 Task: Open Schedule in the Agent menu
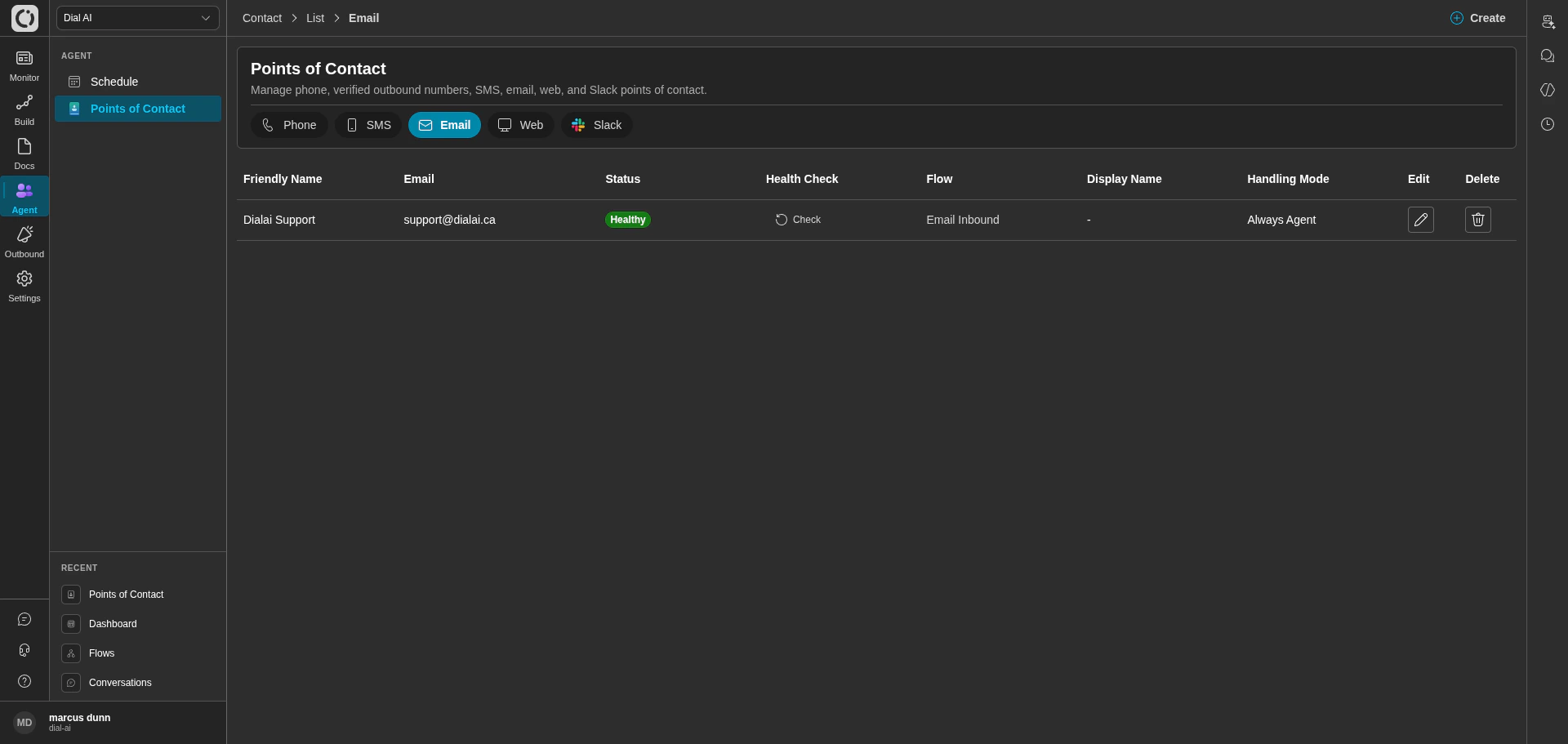(138, 82)
